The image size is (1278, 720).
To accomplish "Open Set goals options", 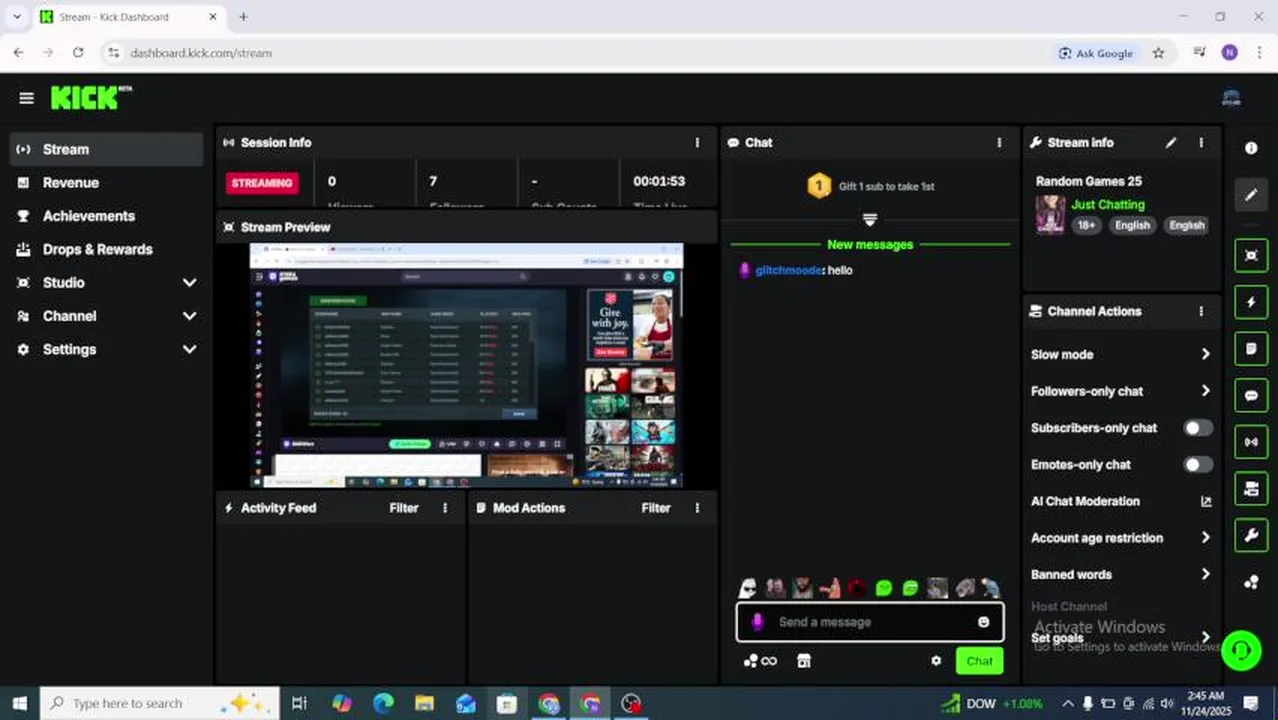I will click(x=1121, y=637).
